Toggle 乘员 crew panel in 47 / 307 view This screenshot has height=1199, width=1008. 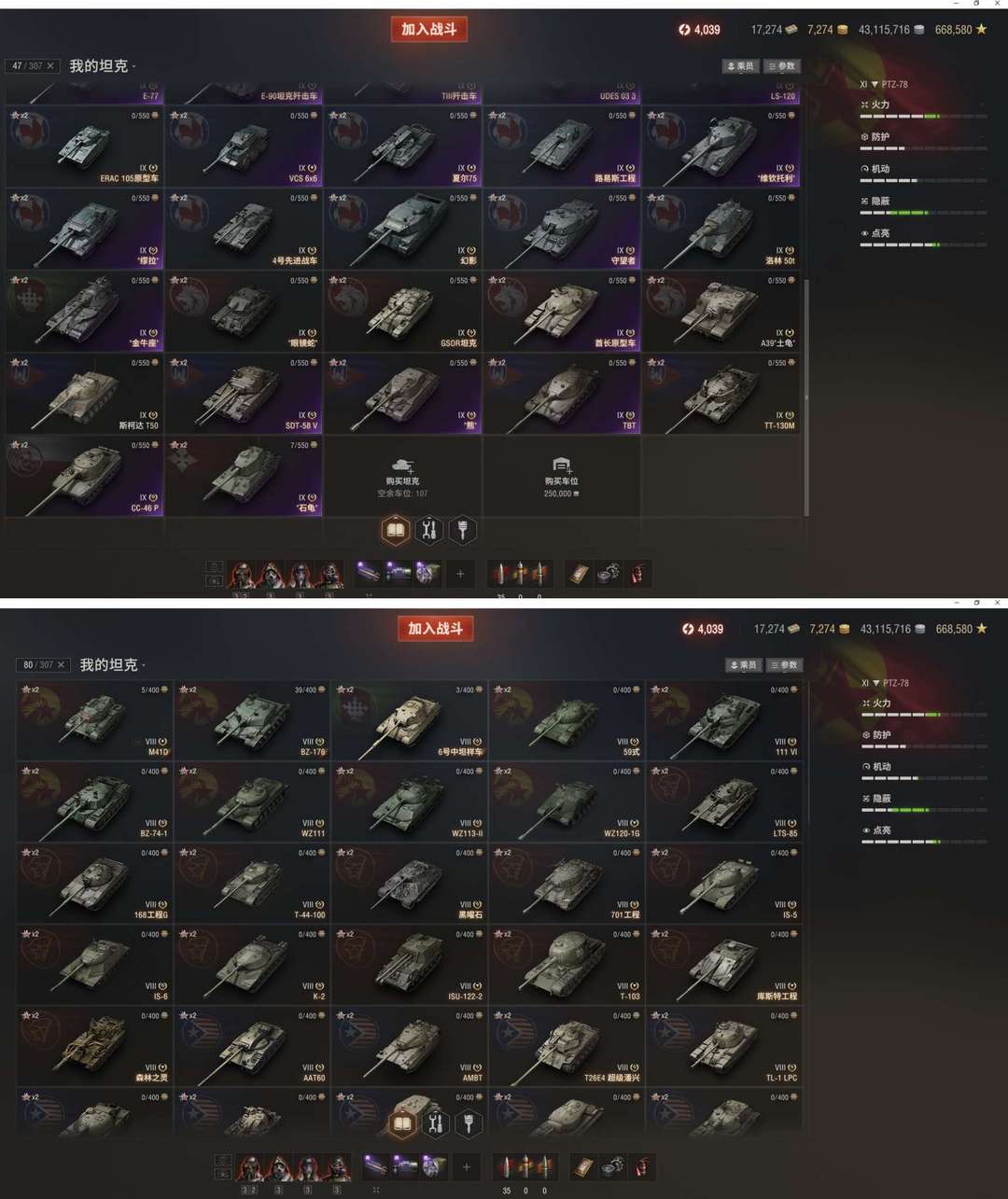coord(740,66)
